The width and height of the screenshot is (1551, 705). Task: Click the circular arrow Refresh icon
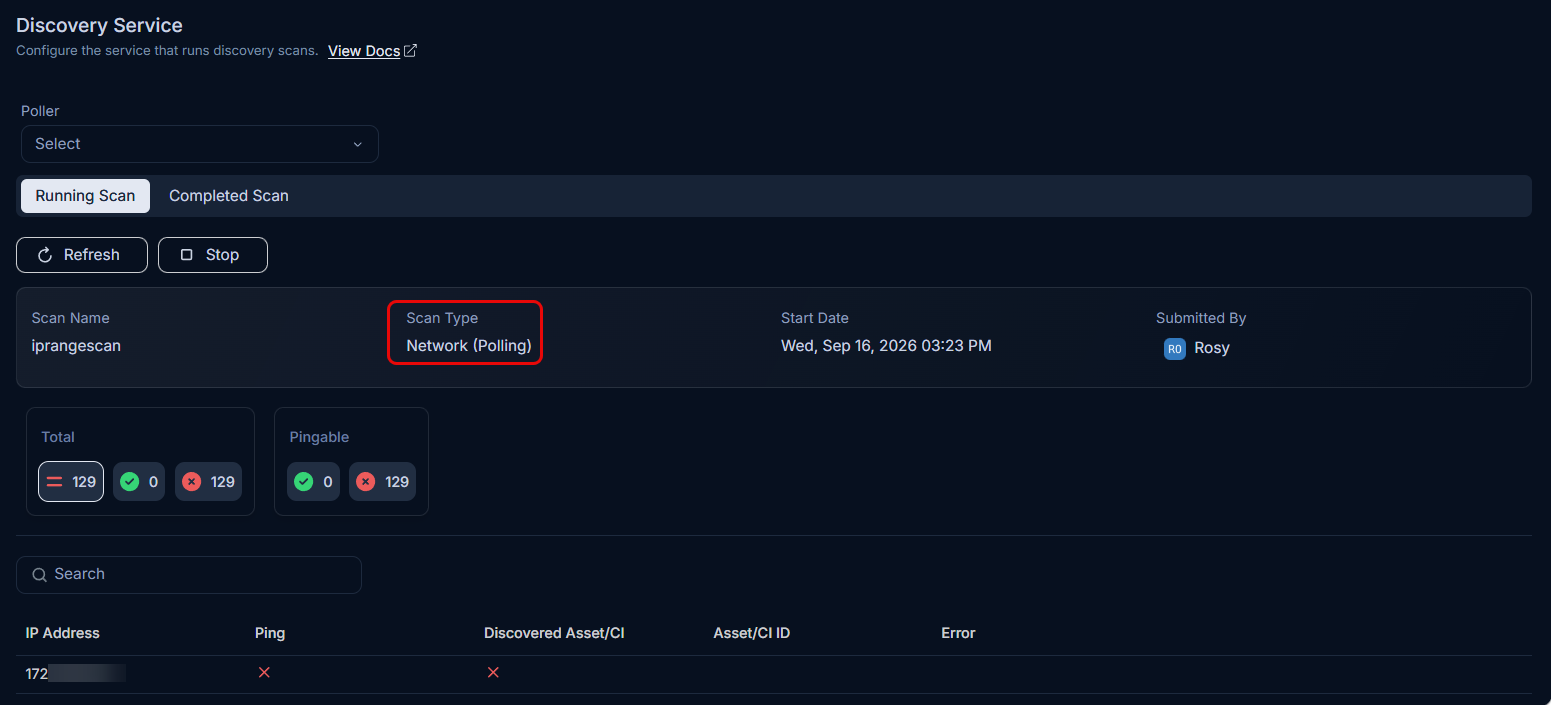click(45, 255)
